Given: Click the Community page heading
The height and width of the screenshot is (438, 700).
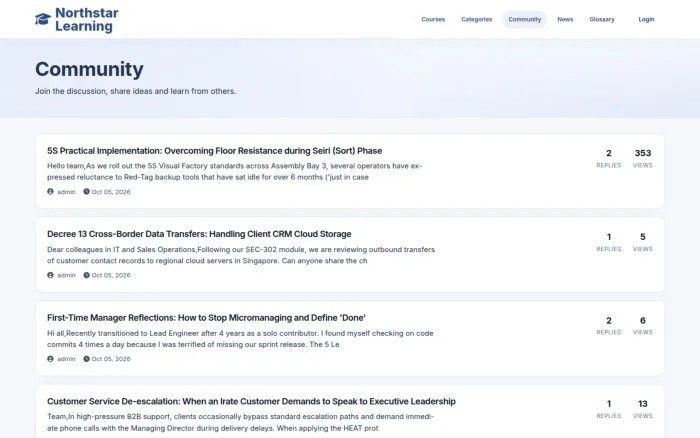Looking at the screenshot, I should tap(89, 69).
